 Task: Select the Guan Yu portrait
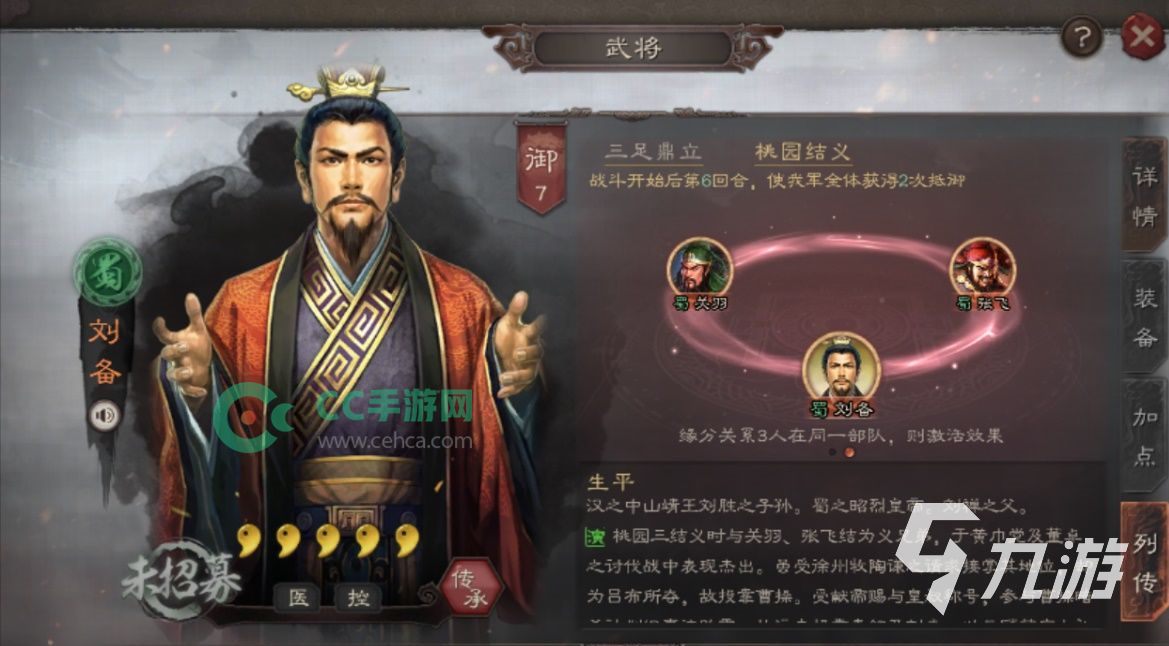(699, 269)
